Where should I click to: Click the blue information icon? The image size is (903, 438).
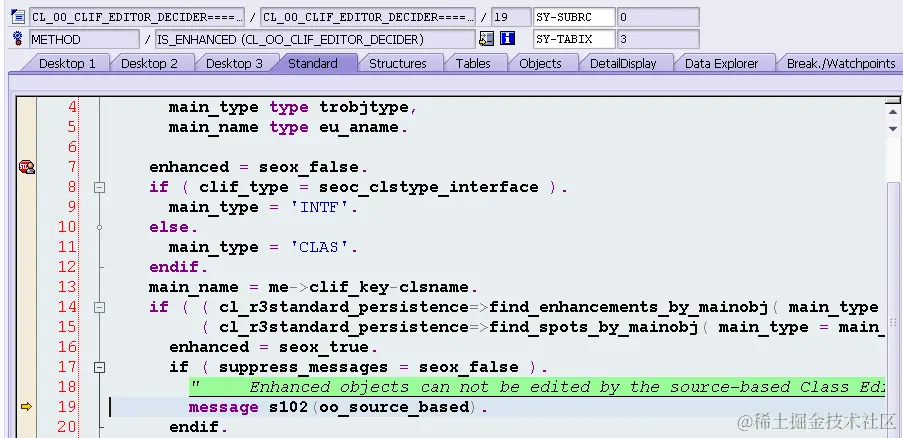tap(507, 39)
